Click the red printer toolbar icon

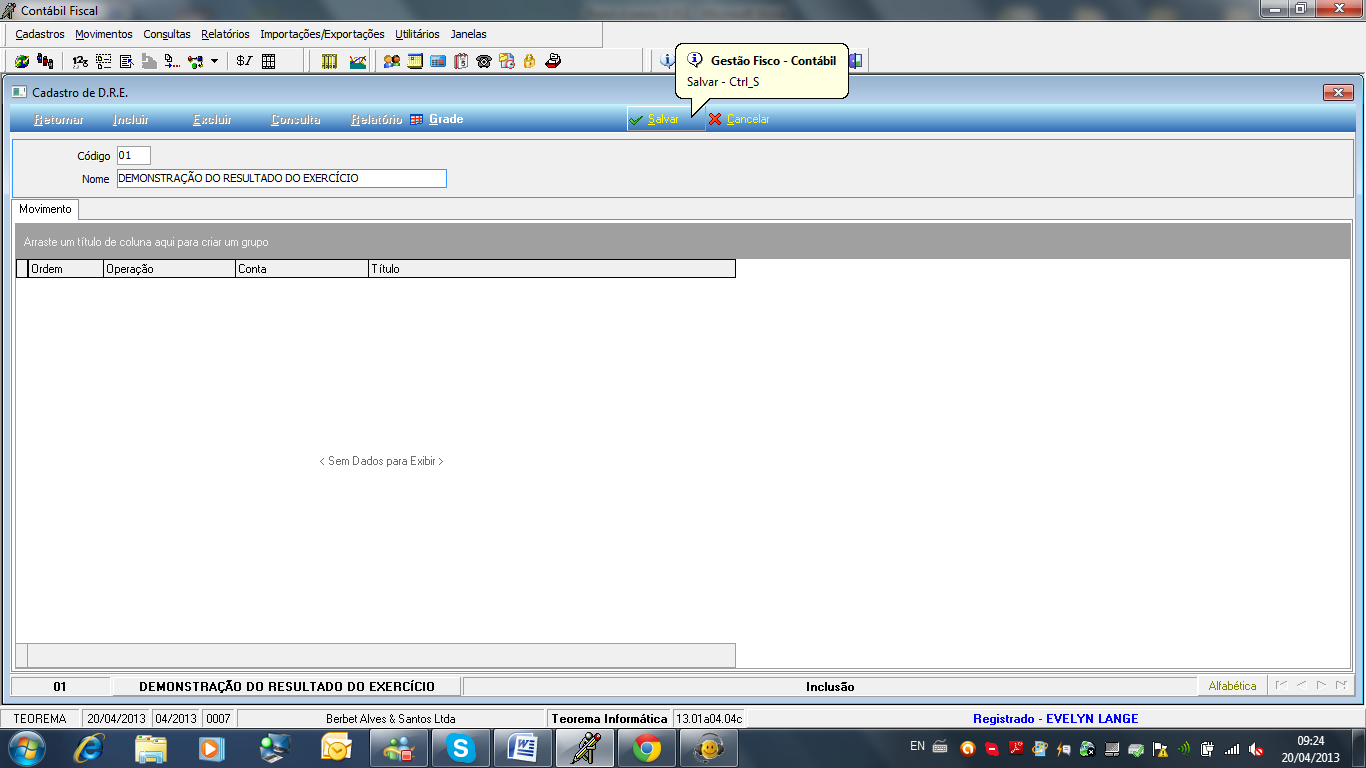(x=553, y=61)
